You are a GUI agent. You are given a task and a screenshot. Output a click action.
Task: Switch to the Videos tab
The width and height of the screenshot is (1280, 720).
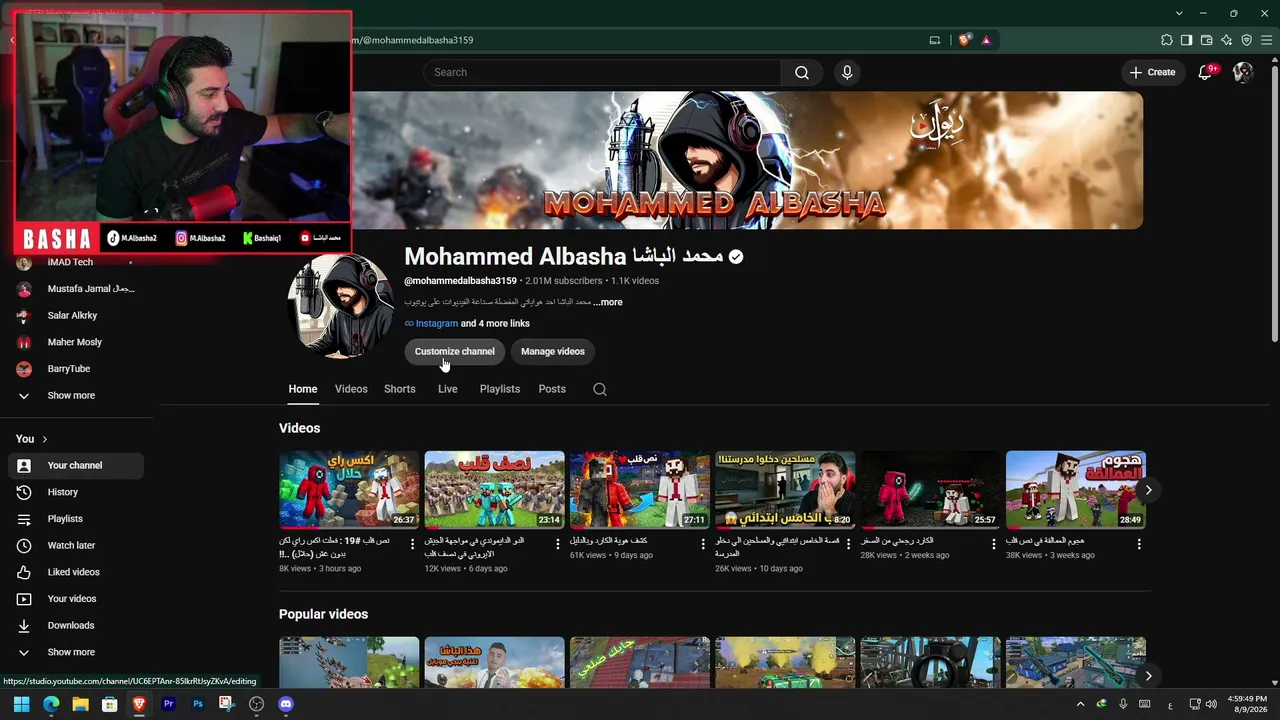(x=351, y=389)
